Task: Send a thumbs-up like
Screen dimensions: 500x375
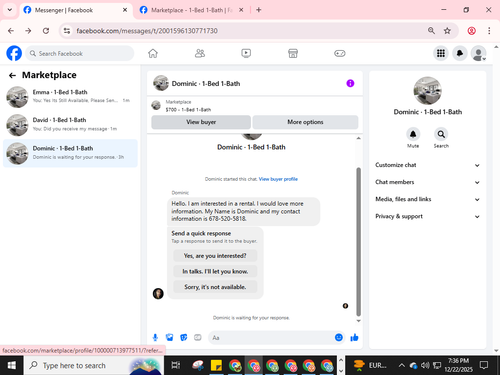Action: [x=354, y=338]
